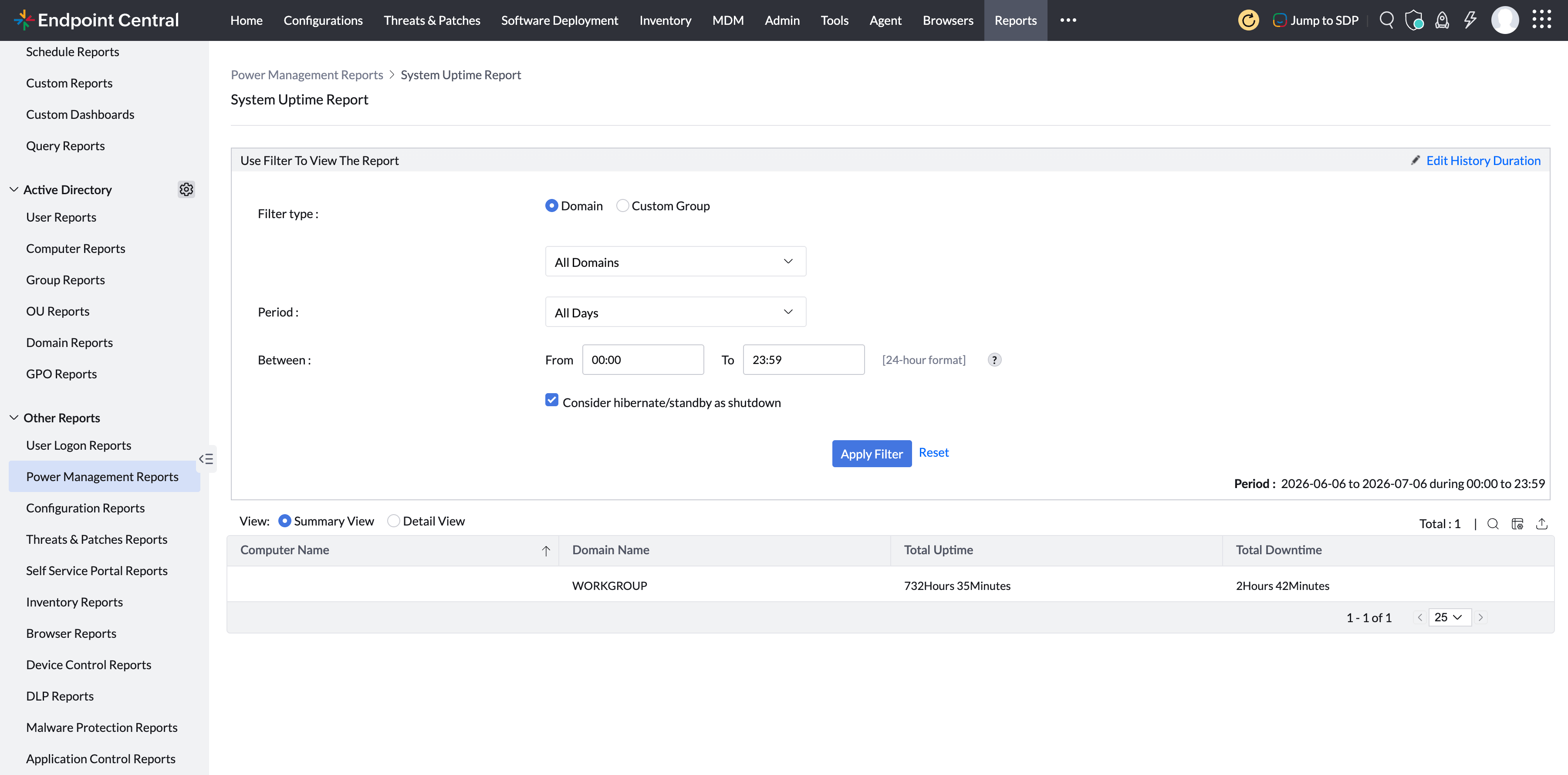The width and height of the screenshot is (1568, 775).
Task: Collapse the left sidebar panel
Action: pyautogui.click(x=206, y=458)
